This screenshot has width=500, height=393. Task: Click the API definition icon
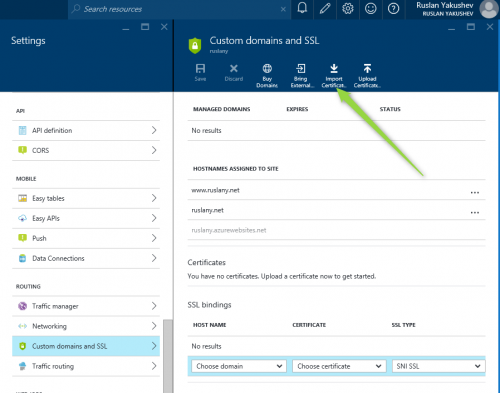tap(22, 130)
